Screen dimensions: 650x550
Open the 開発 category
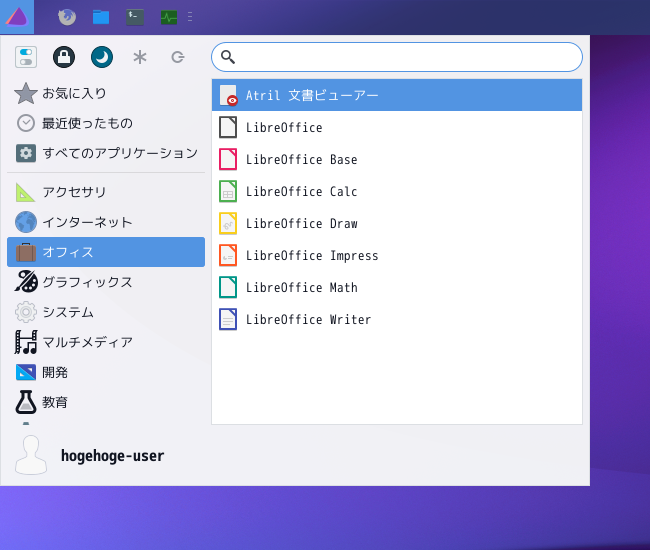click(x=106, y=372)
